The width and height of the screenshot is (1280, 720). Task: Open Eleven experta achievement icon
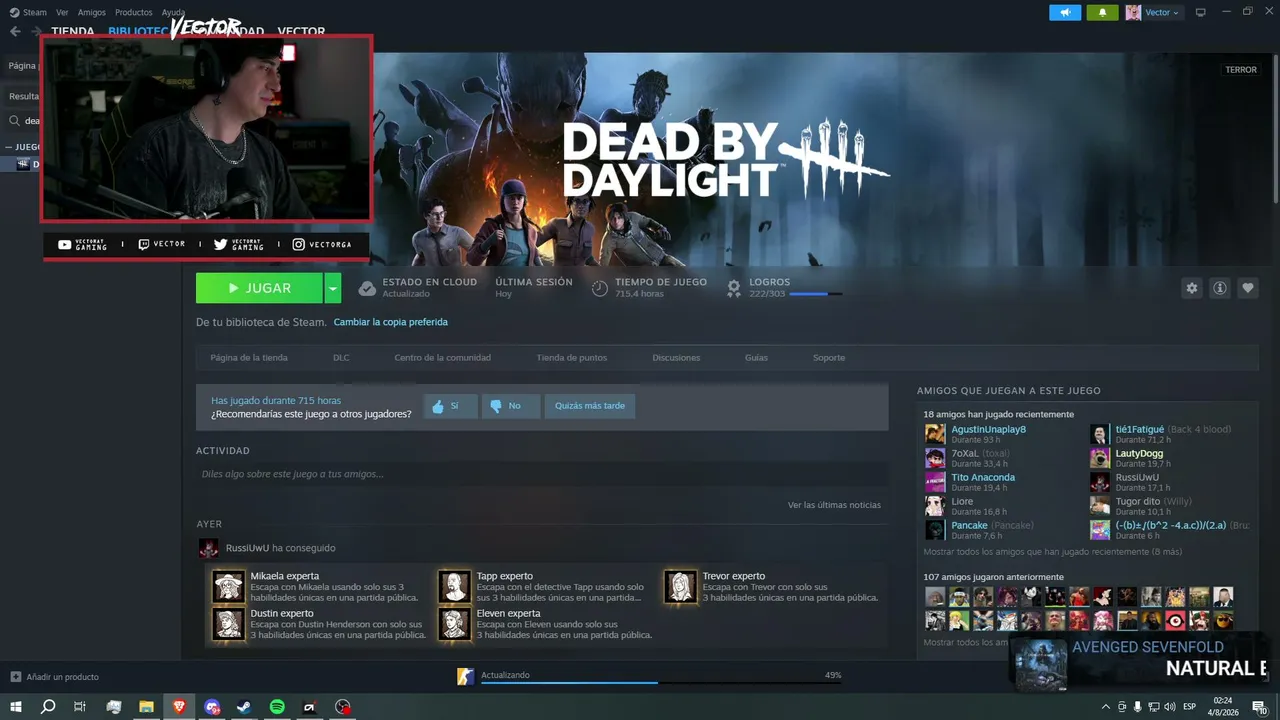455,624
